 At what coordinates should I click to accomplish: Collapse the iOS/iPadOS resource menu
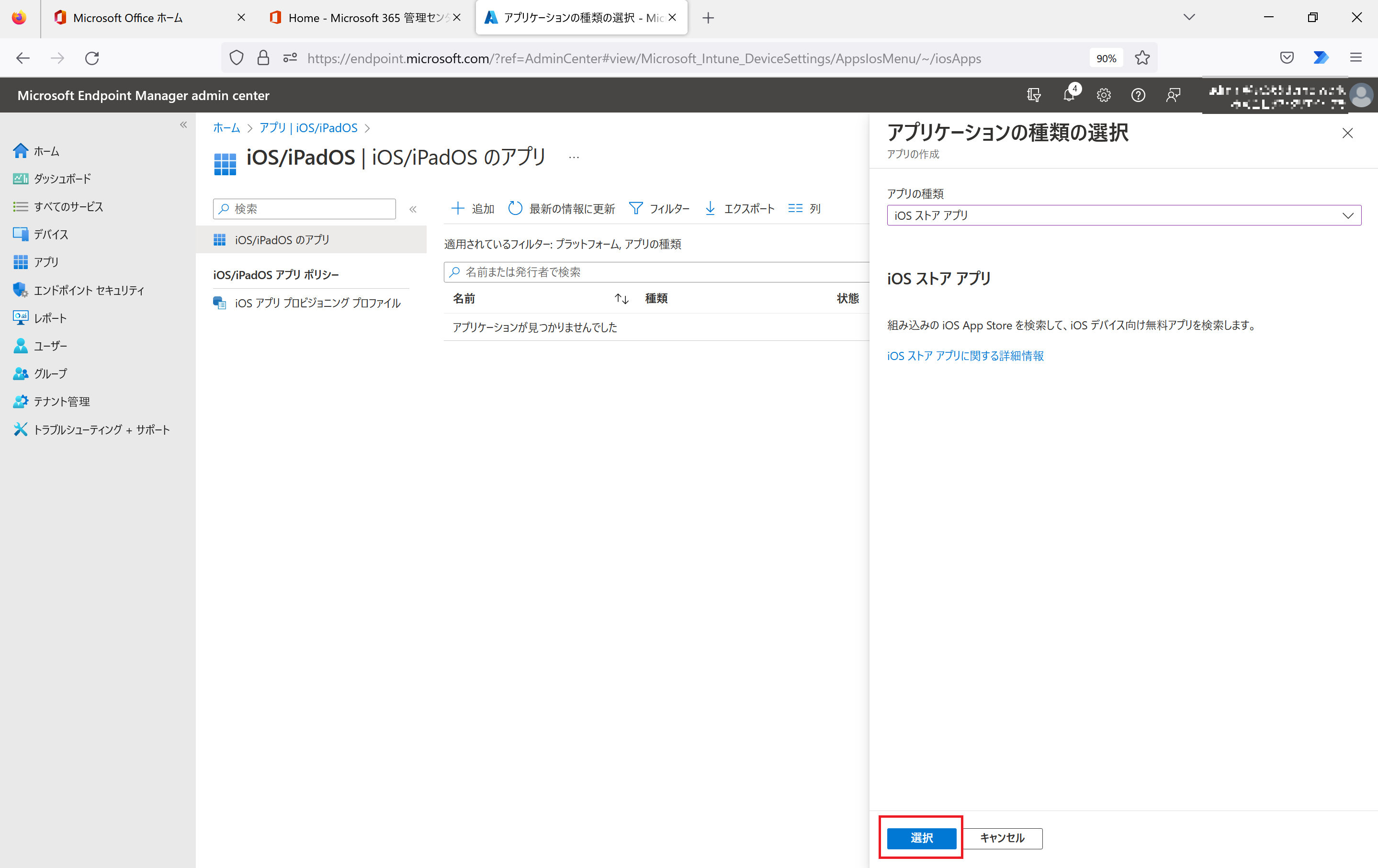pos(413,209)
